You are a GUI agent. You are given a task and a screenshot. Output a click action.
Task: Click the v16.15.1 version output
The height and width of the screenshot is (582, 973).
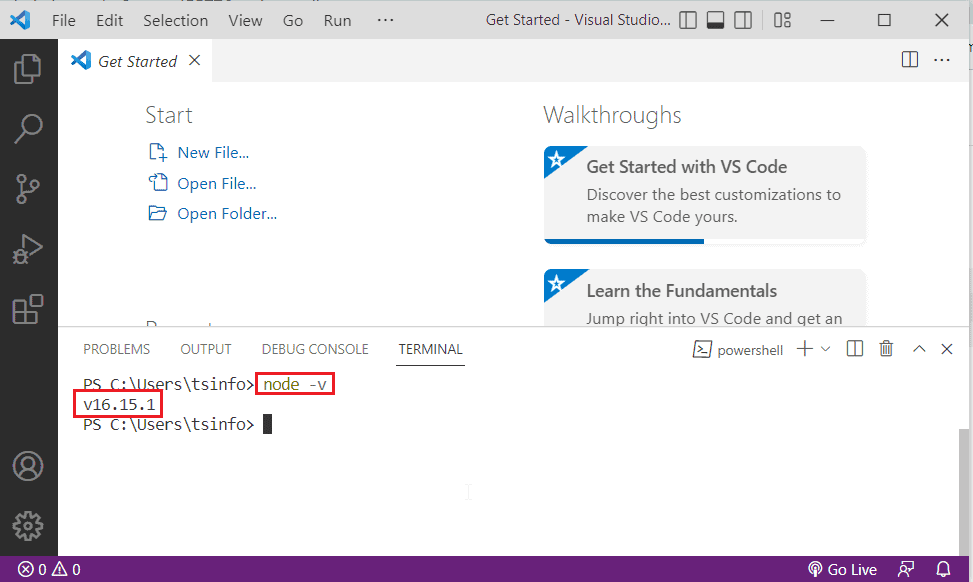(x=119, y=404)
